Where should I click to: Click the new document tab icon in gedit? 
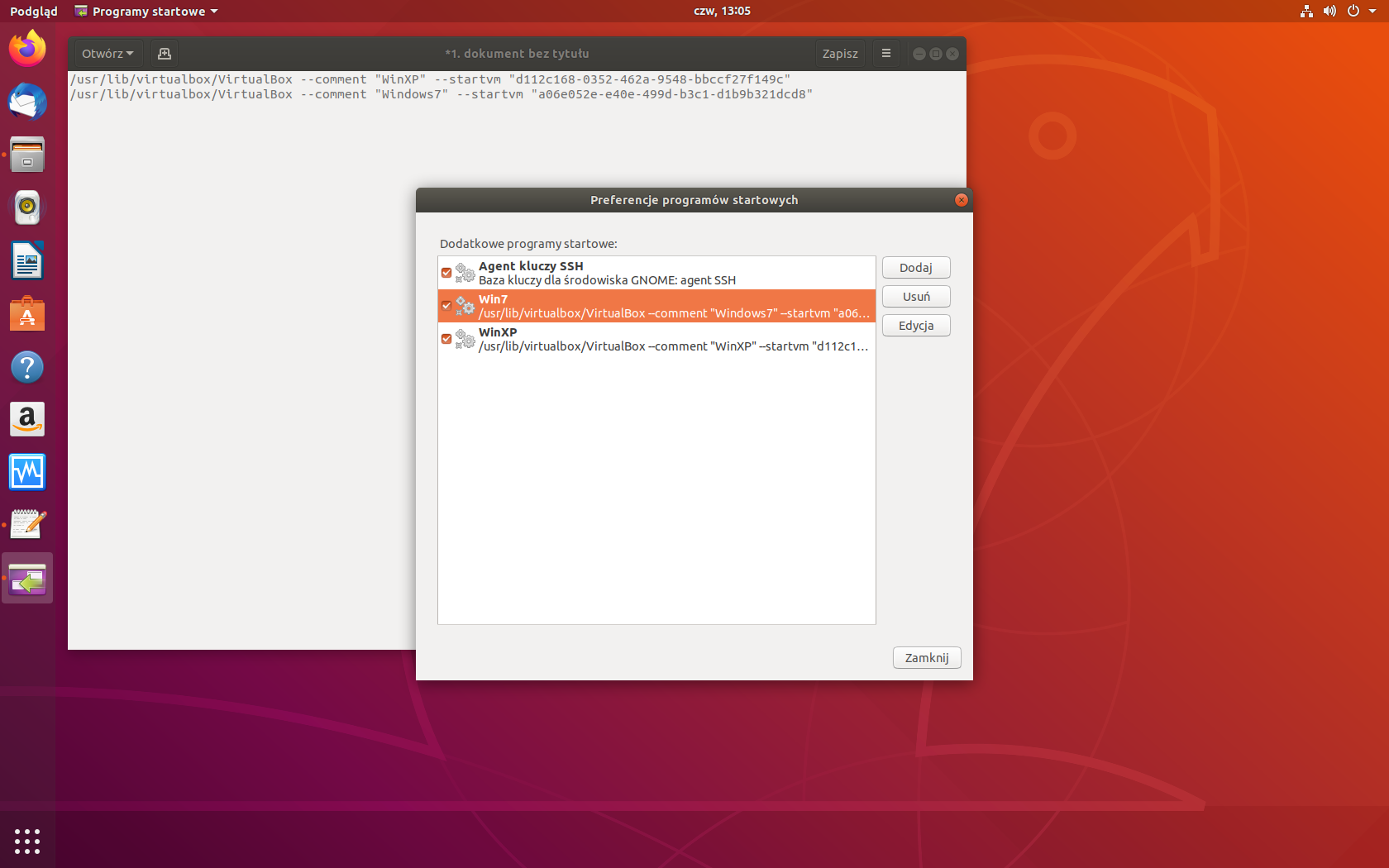165,54
